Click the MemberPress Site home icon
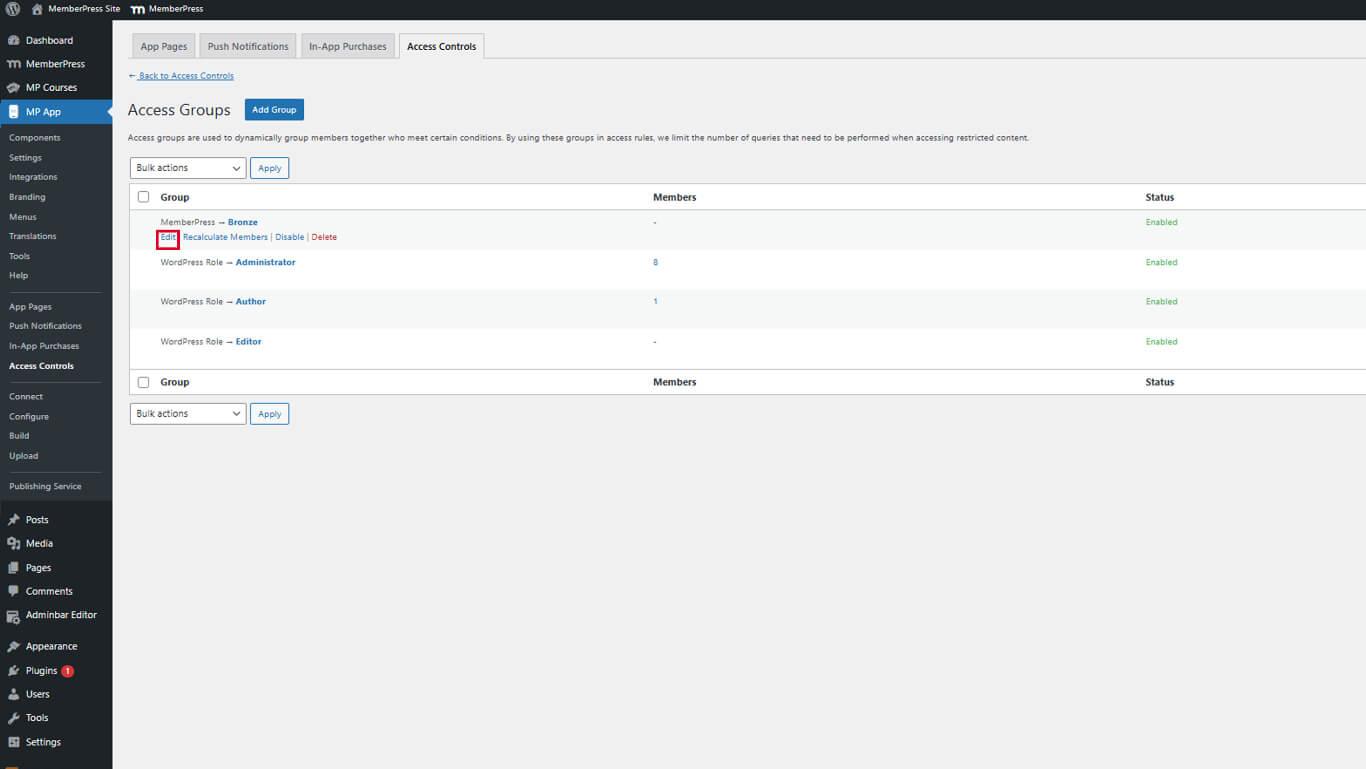This screenshot has width=1366, height=769. coord(37,9)
